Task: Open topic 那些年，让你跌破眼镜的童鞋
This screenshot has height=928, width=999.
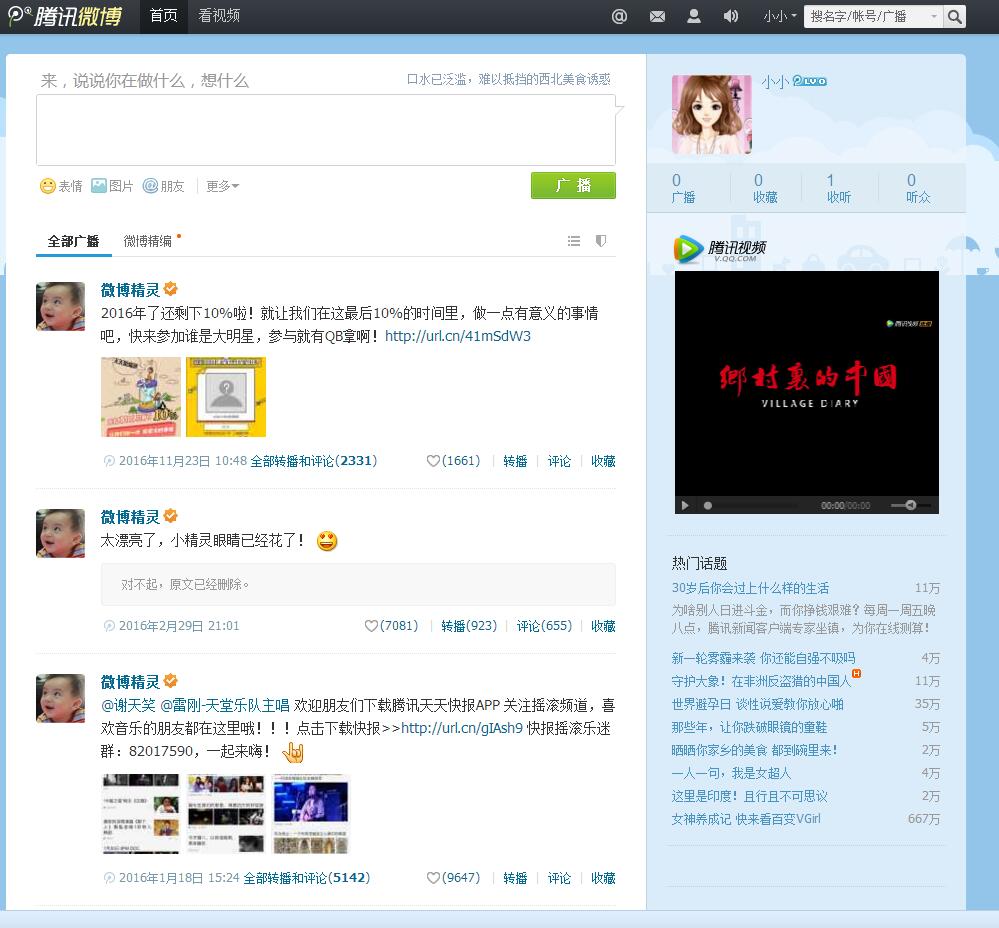Action: tap(749, 727)
